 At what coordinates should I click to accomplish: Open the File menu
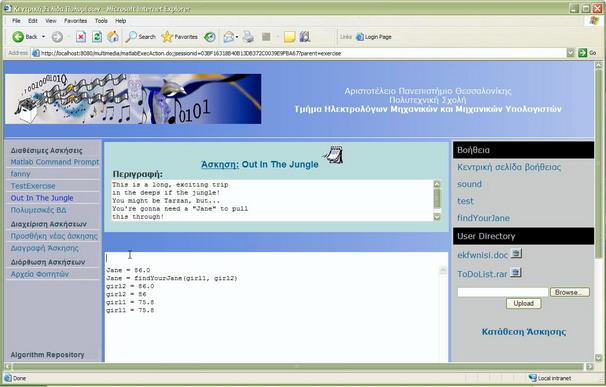(16, 21)
